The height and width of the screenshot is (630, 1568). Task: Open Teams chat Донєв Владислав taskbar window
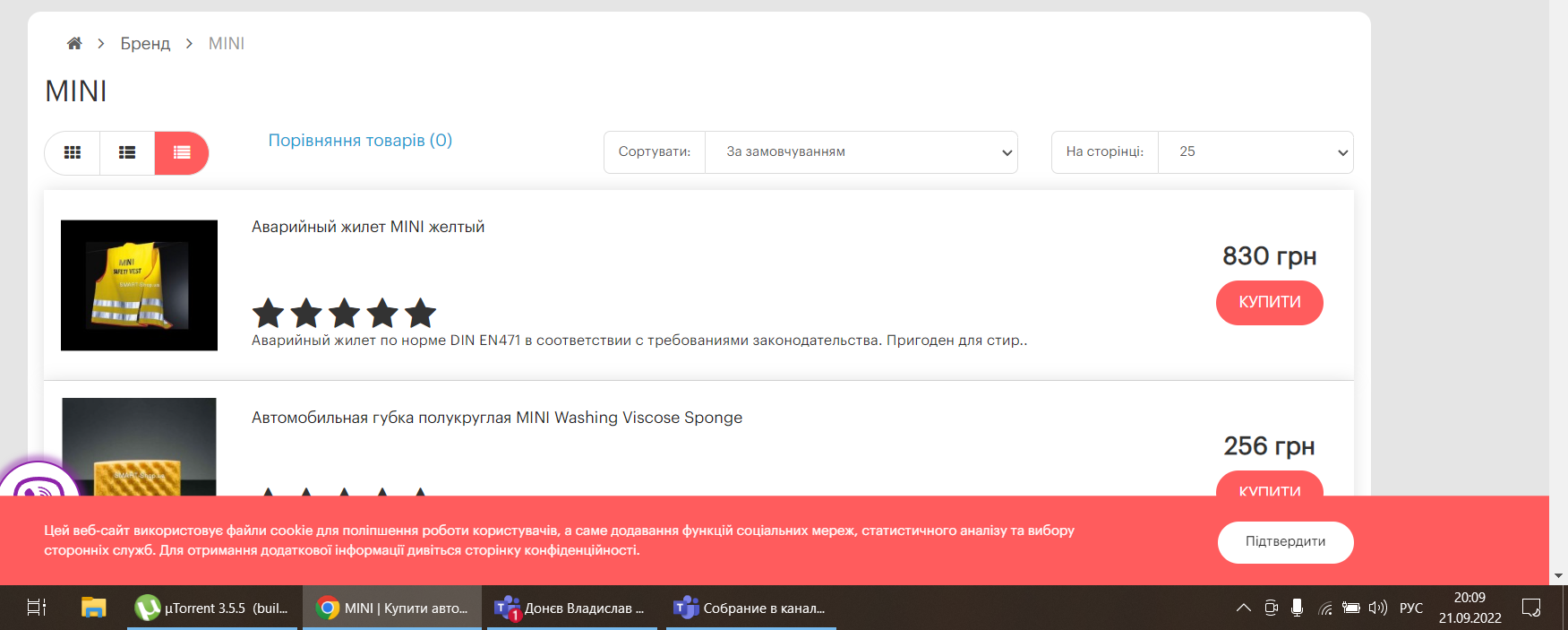[x=571, y=608]
